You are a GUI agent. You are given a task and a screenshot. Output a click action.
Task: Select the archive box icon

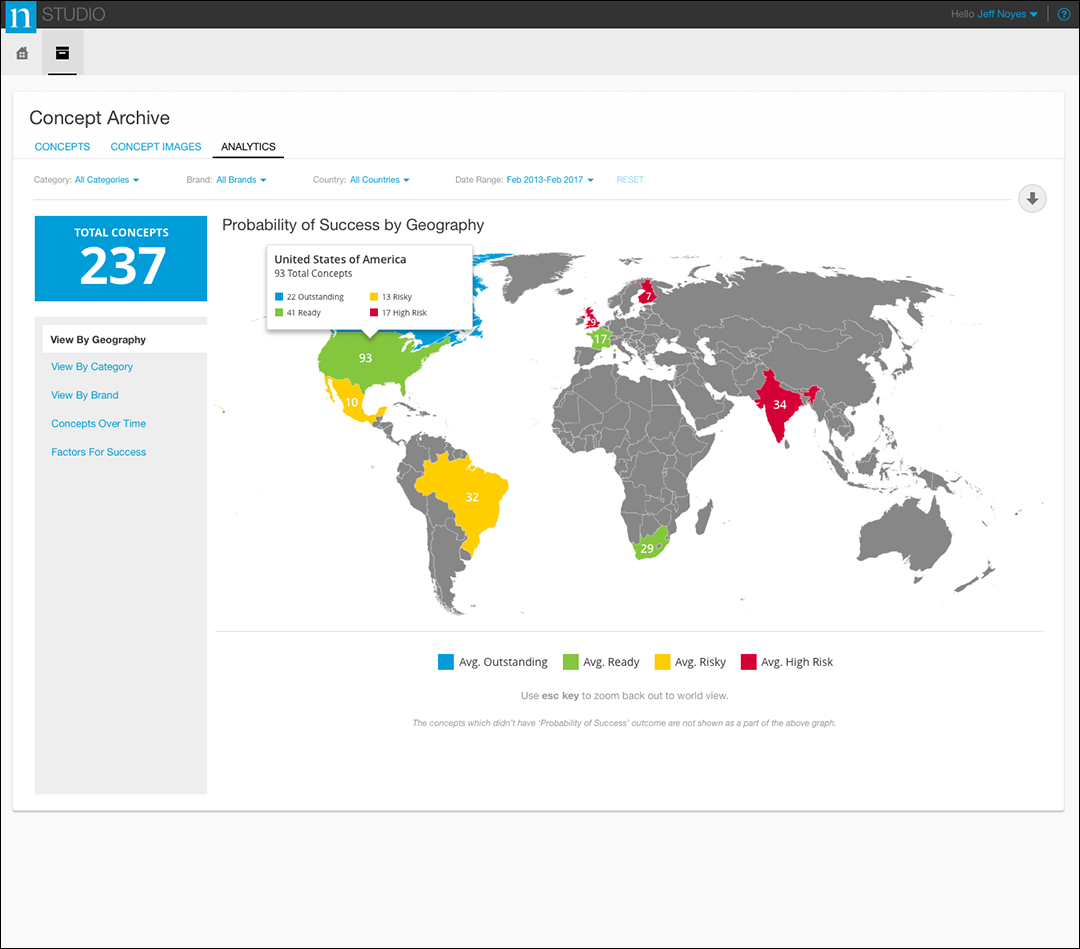[x=62, y=52]
